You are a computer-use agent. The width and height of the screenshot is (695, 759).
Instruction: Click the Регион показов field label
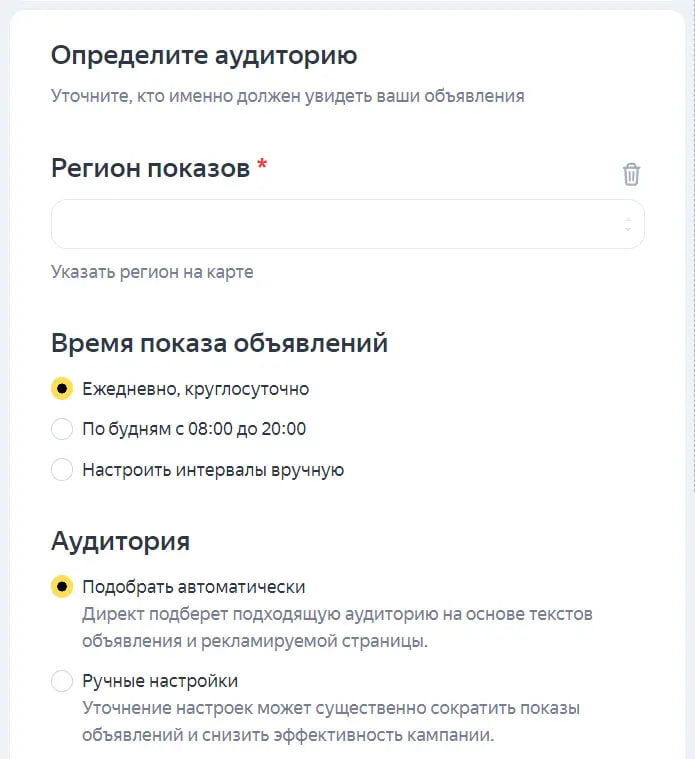click(150, 168)
